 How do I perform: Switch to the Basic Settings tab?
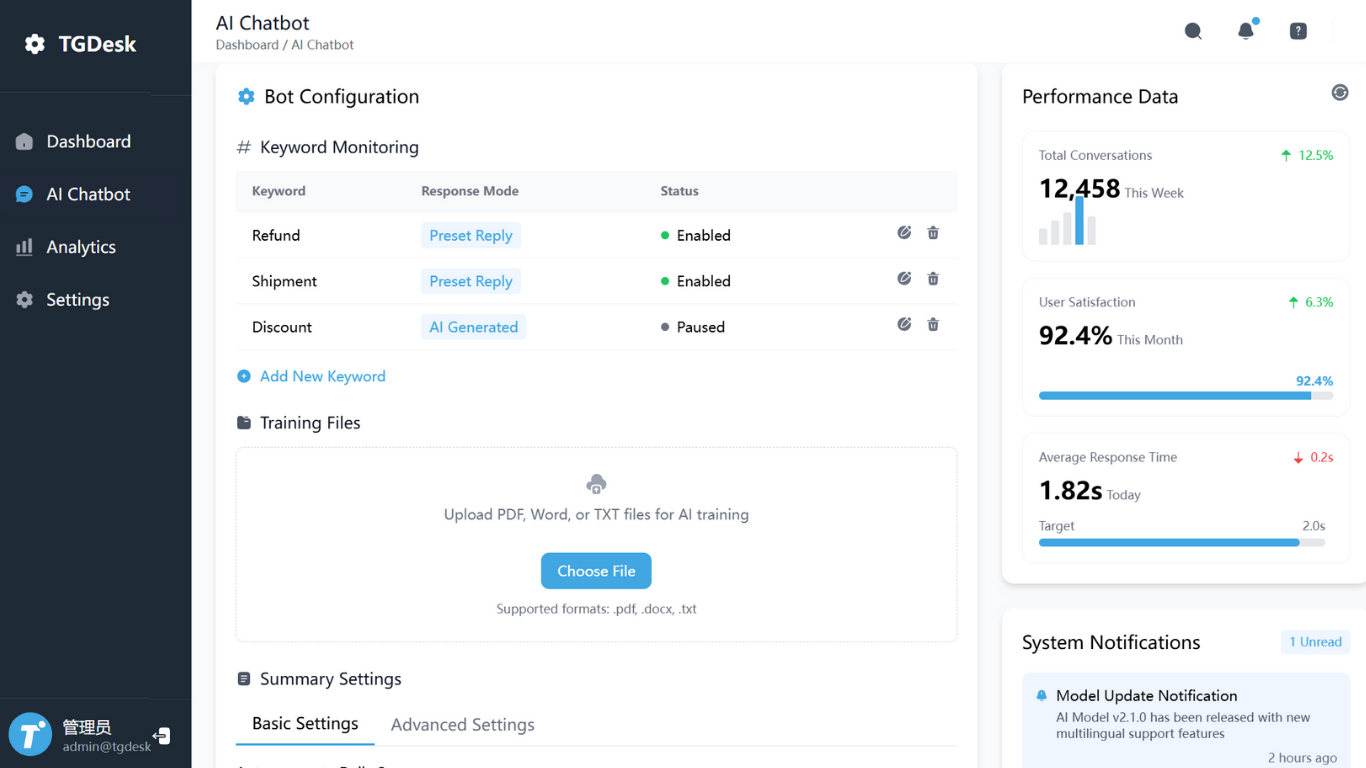(305, 724)
